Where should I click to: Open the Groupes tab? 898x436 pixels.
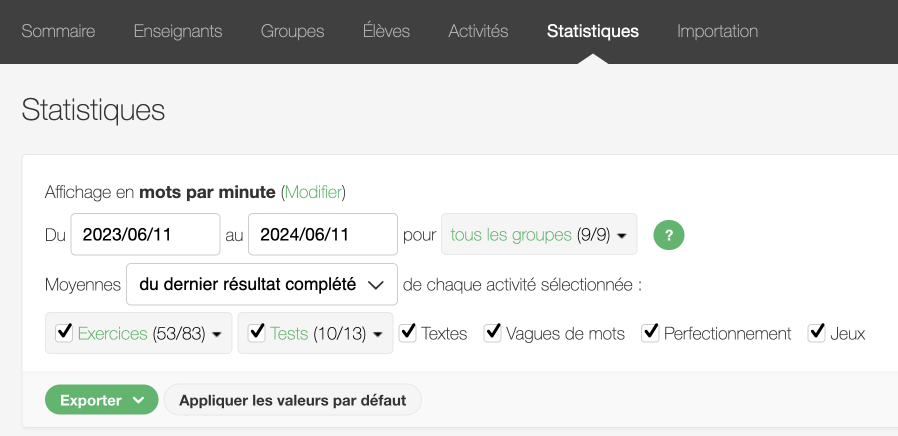pos(292,31)
